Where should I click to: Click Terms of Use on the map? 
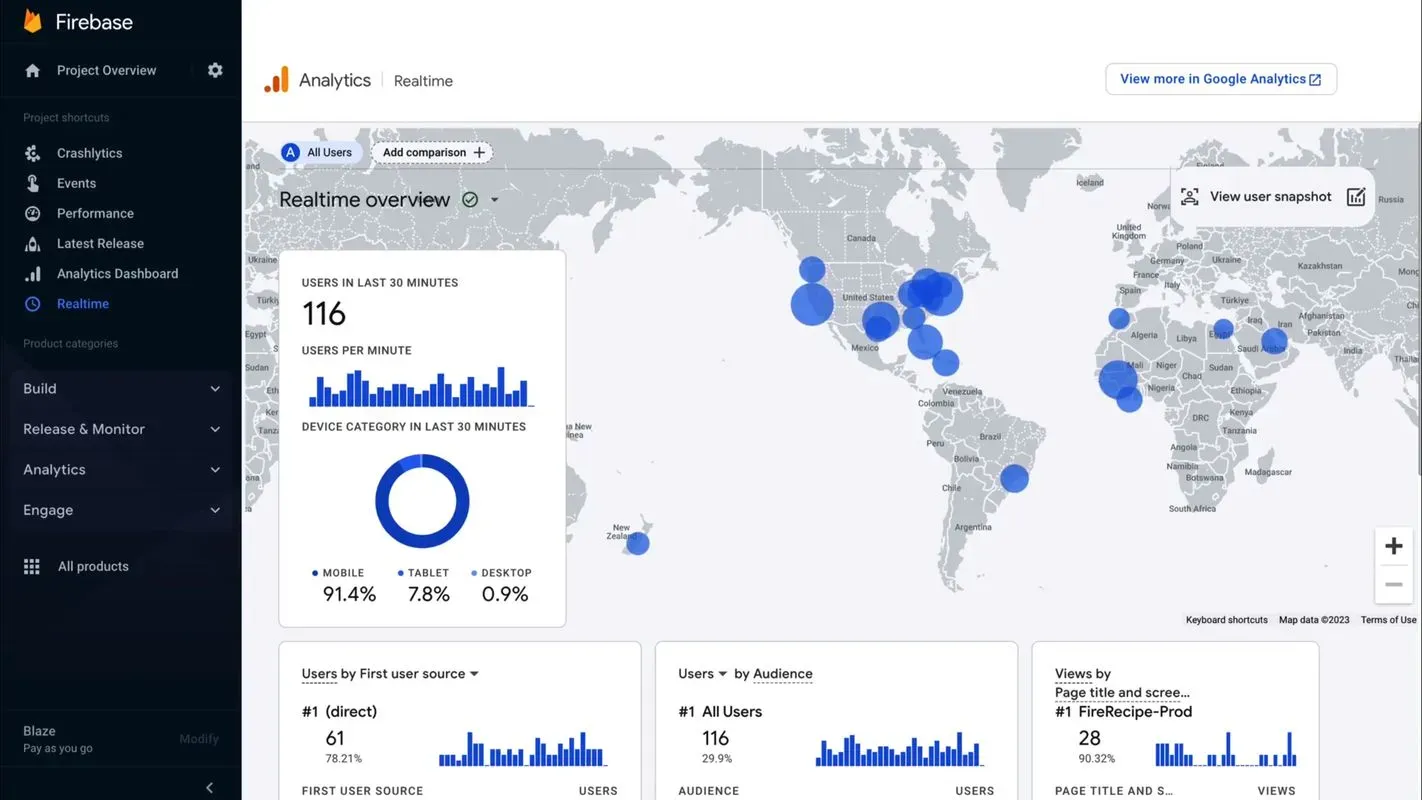1388,620
